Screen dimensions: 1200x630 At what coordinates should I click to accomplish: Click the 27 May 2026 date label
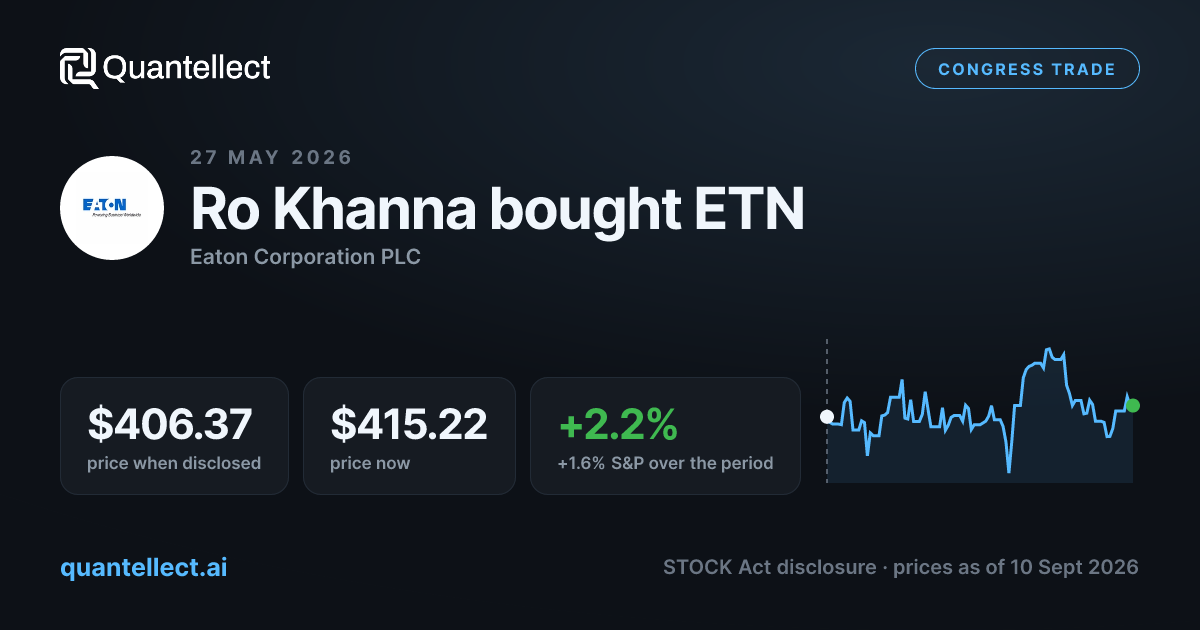coord(271,157)
